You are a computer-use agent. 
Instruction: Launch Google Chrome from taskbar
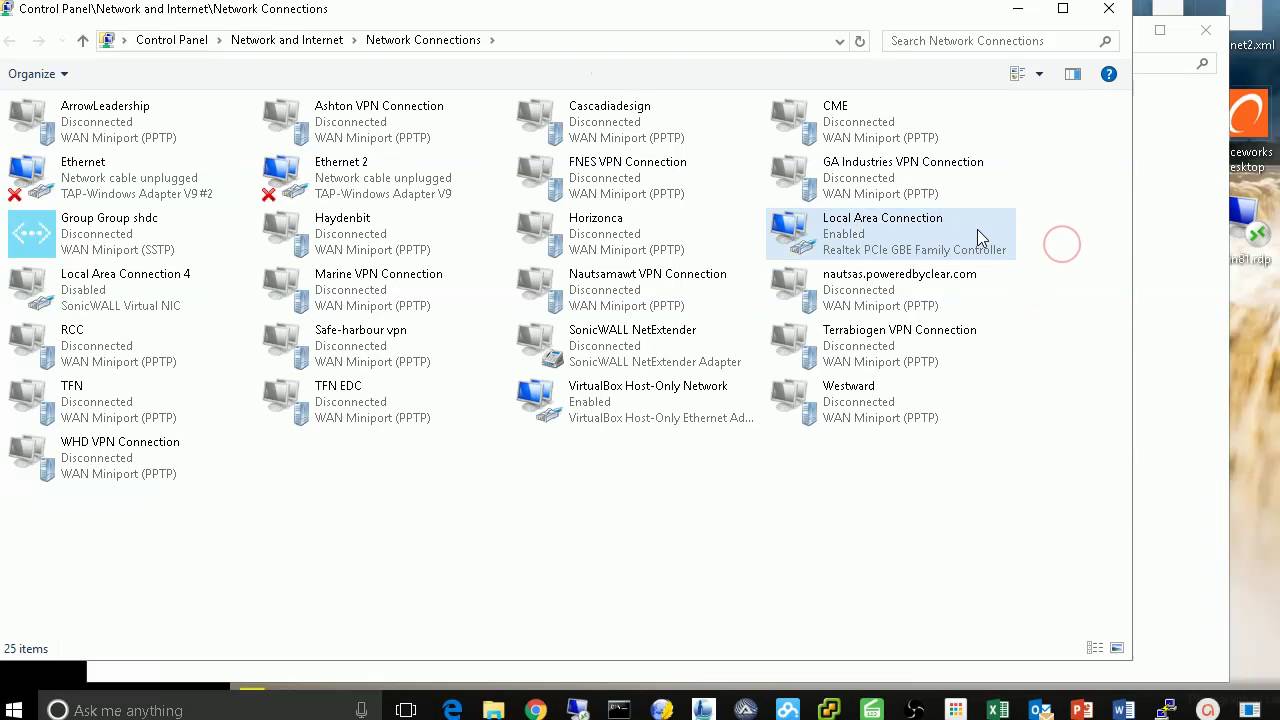[x=536, y=710]
